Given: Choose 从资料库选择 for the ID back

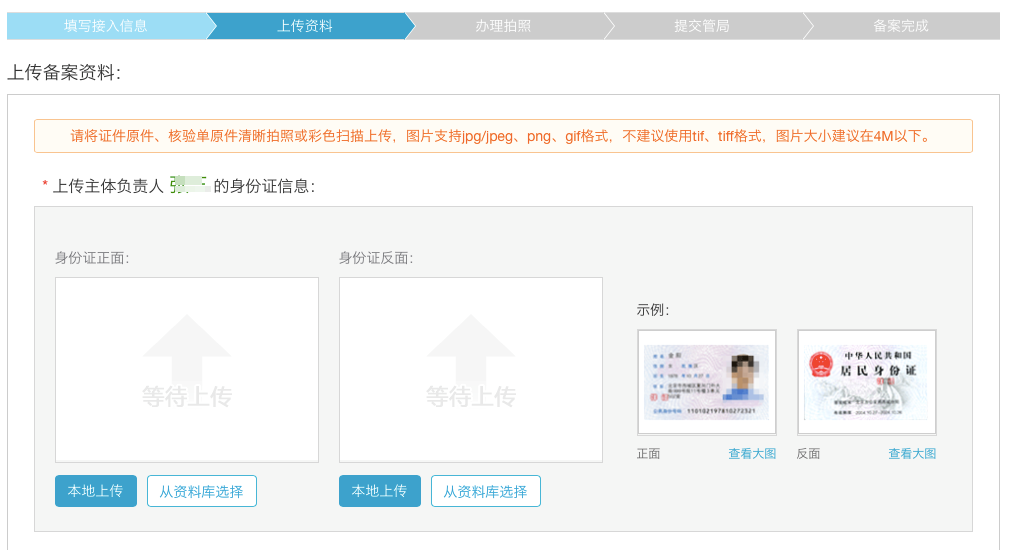Looking at the screenshot, I should coord(486,491).
